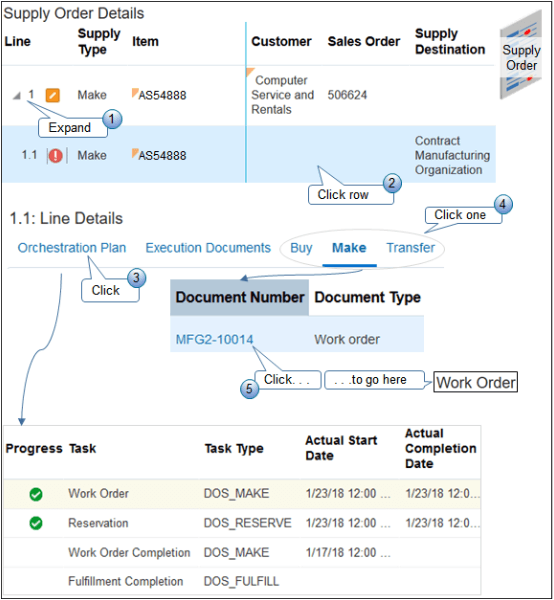Click the Item column header
This screenshot has width=554, height=600.
click(x=145, y=41)
